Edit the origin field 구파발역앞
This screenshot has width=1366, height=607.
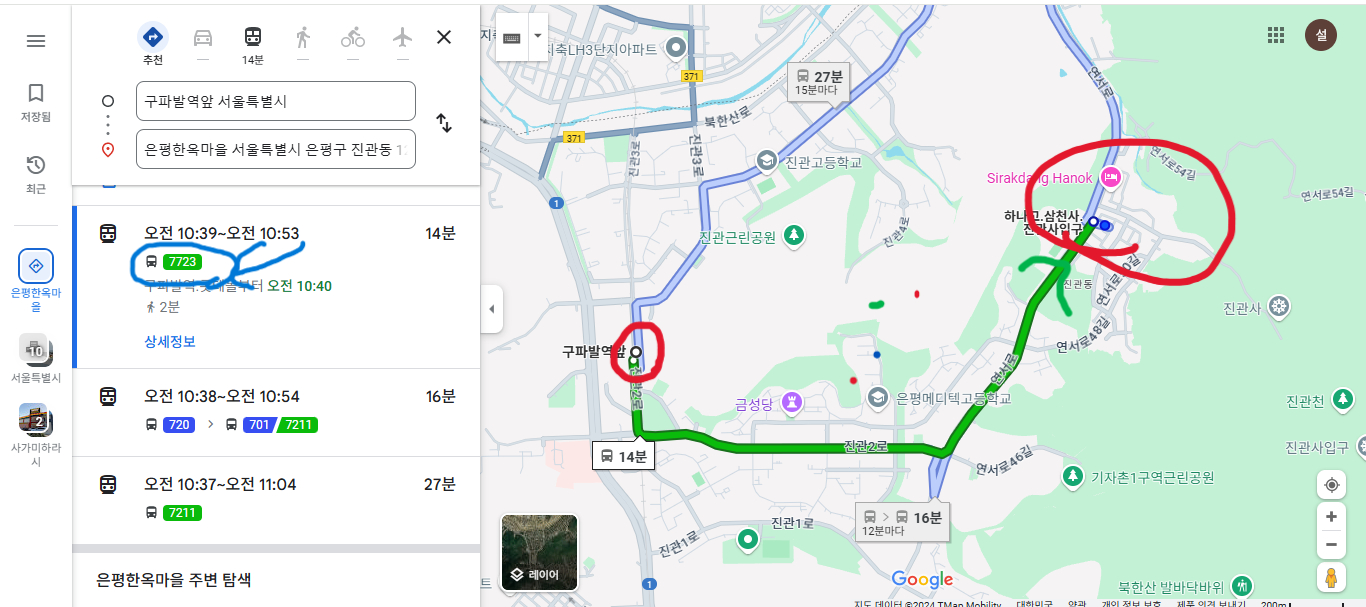(276, 101)
